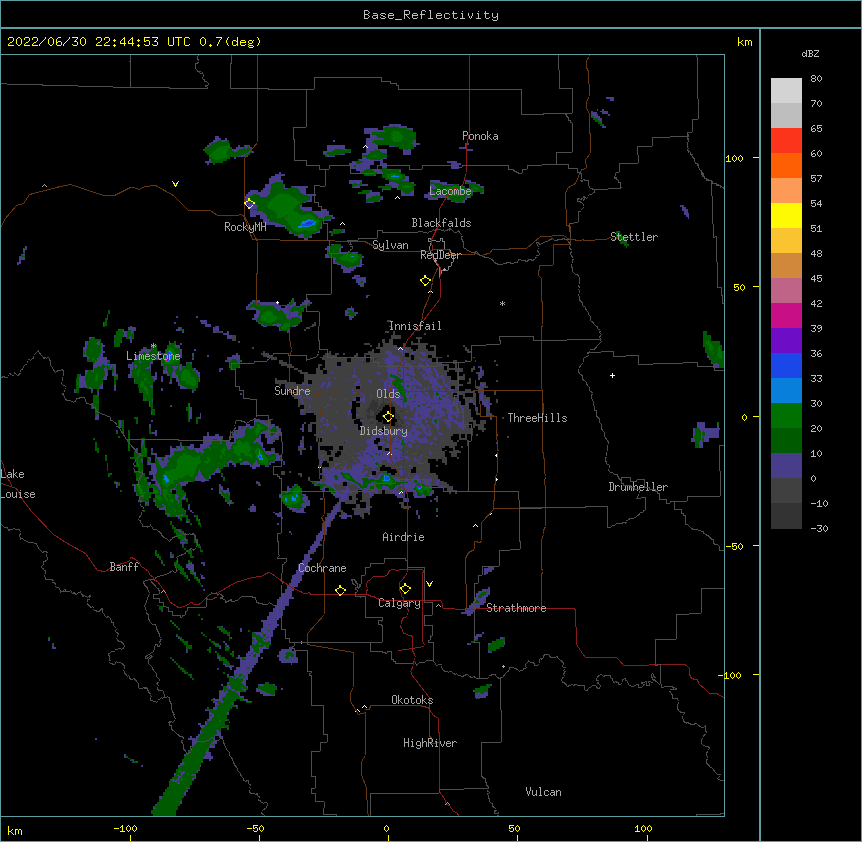The width and height of the screenshot is (862, 842).
Task: Click the Drumheller label
Action: tap(638, 487)
